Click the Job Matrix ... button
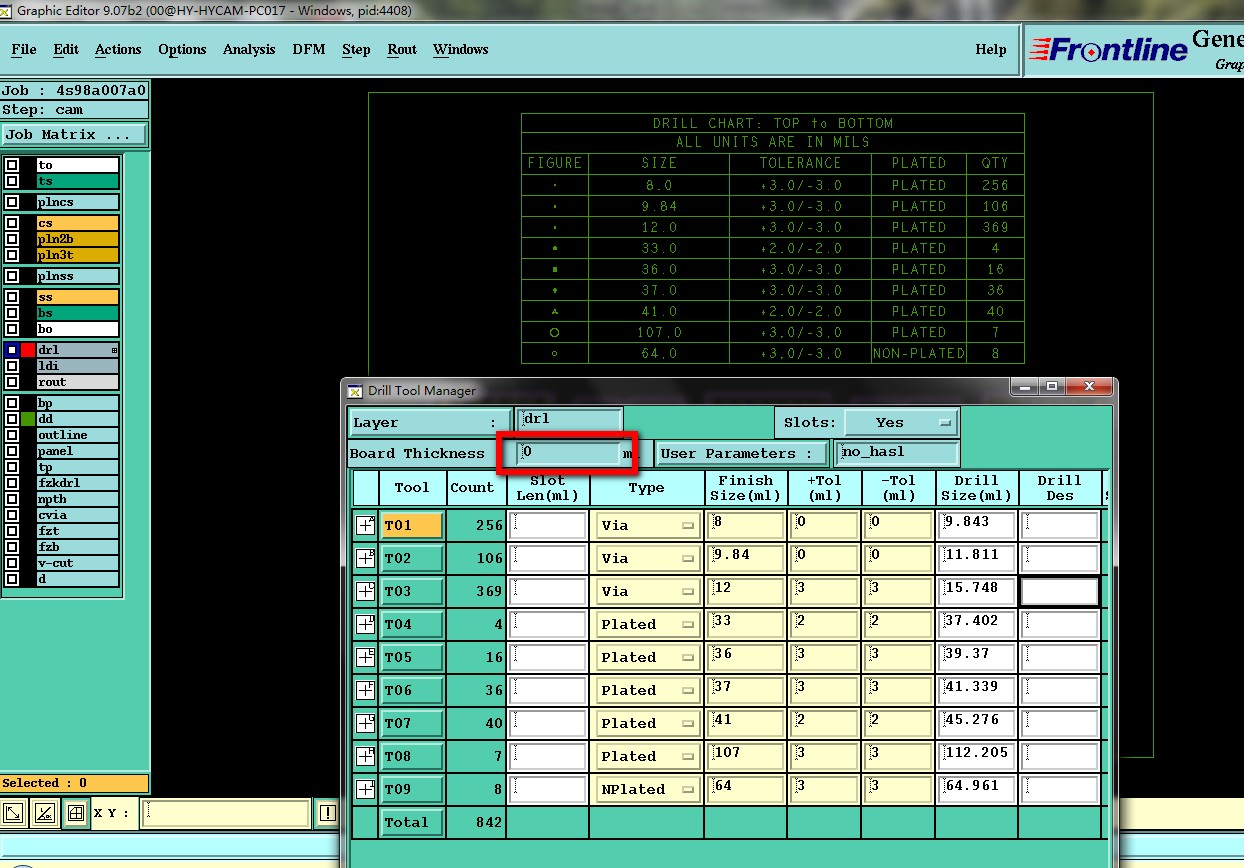This screenshot has height=868, width=1244. pos(74,134)
